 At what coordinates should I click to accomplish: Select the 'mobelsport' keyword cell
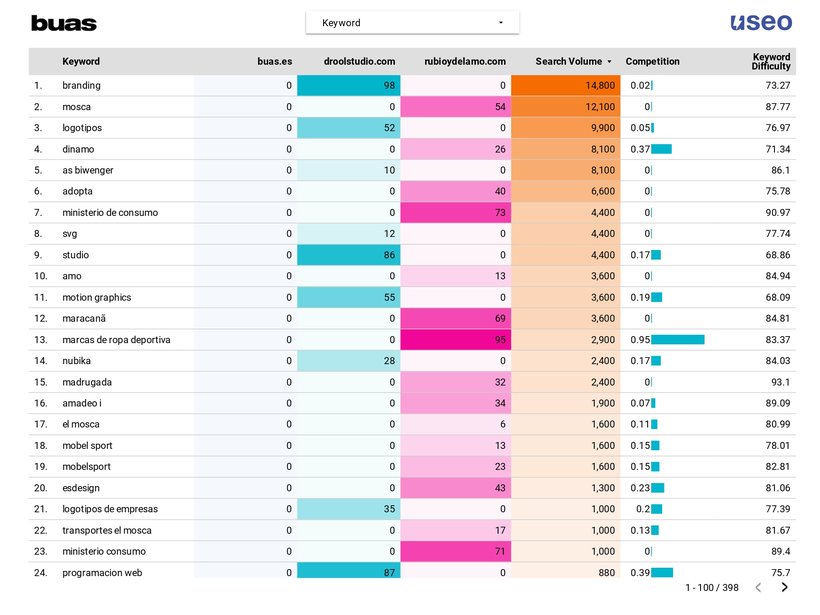click(x=86, y=466)
